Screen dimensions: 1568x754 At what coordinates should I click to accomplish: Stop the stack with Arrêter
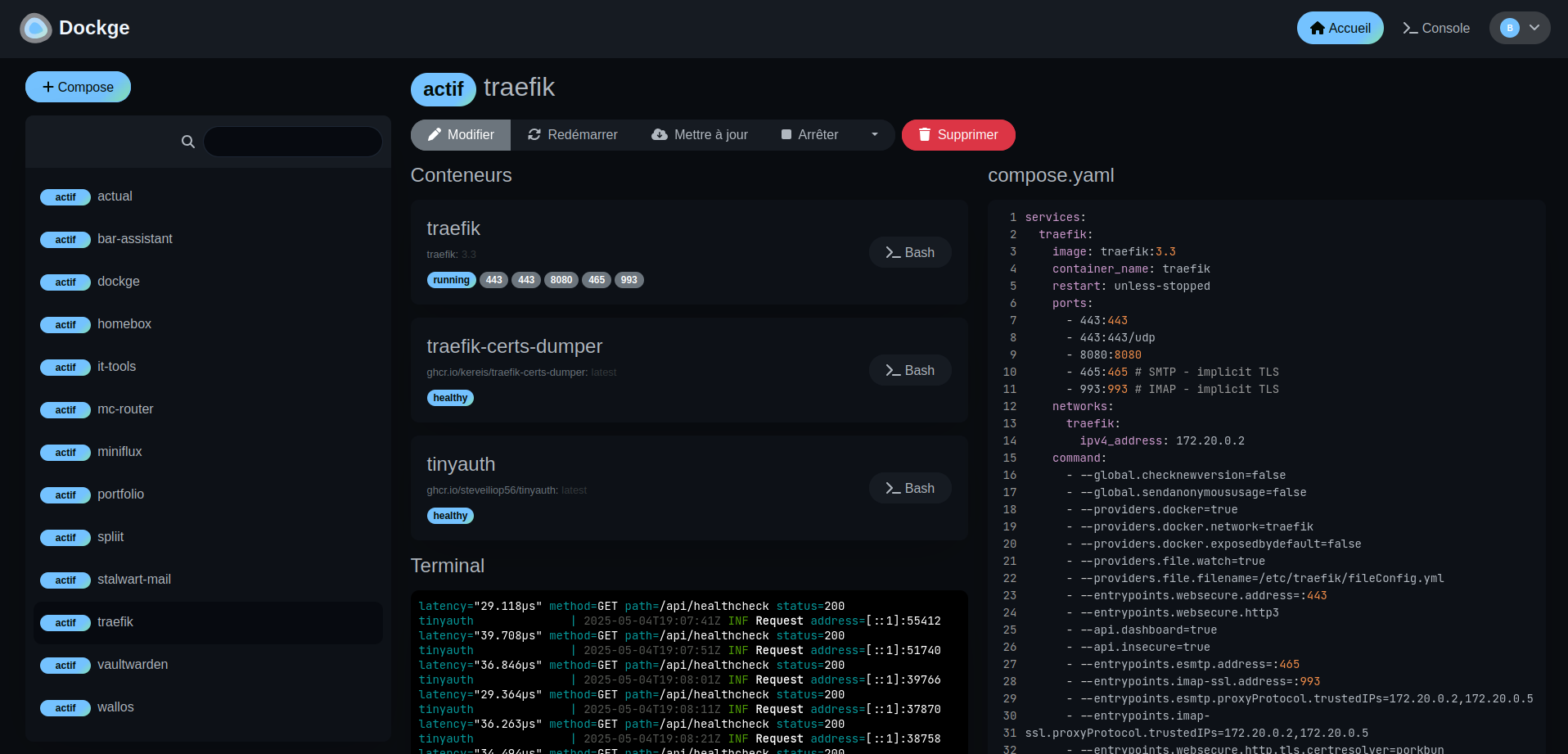[809, 135]
